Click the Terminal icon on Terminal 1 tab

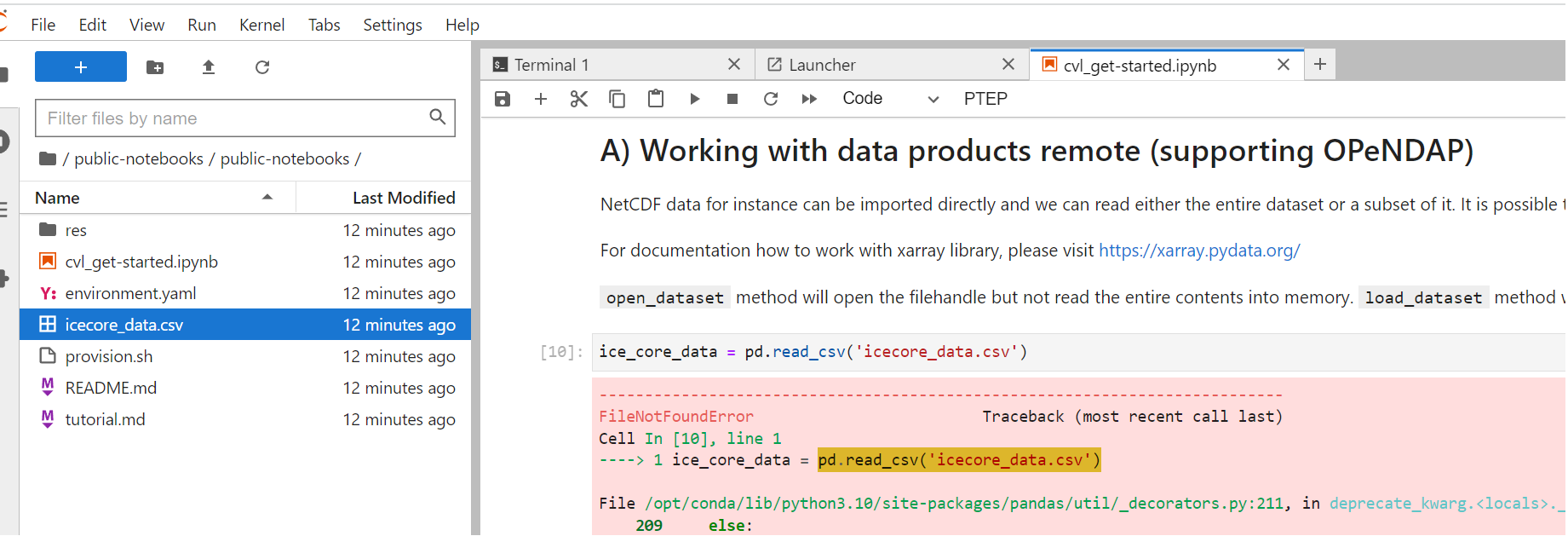[501, 65]
